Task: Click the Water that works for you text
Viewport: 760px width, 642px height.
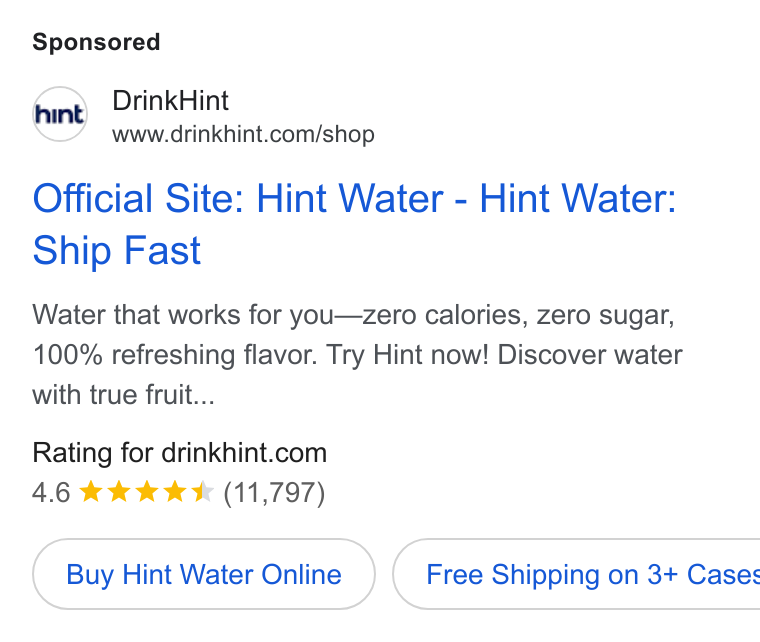Action: pyautogui.click(x=183, y=315)
